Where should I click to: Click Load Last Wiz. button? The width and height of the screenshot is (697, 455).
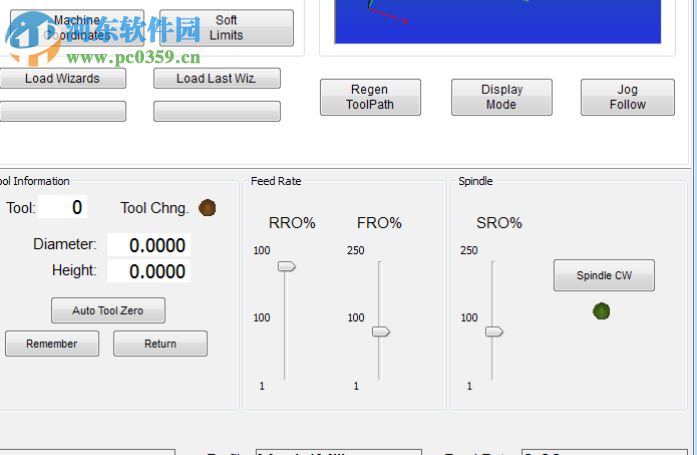click(x=217, y=78)
